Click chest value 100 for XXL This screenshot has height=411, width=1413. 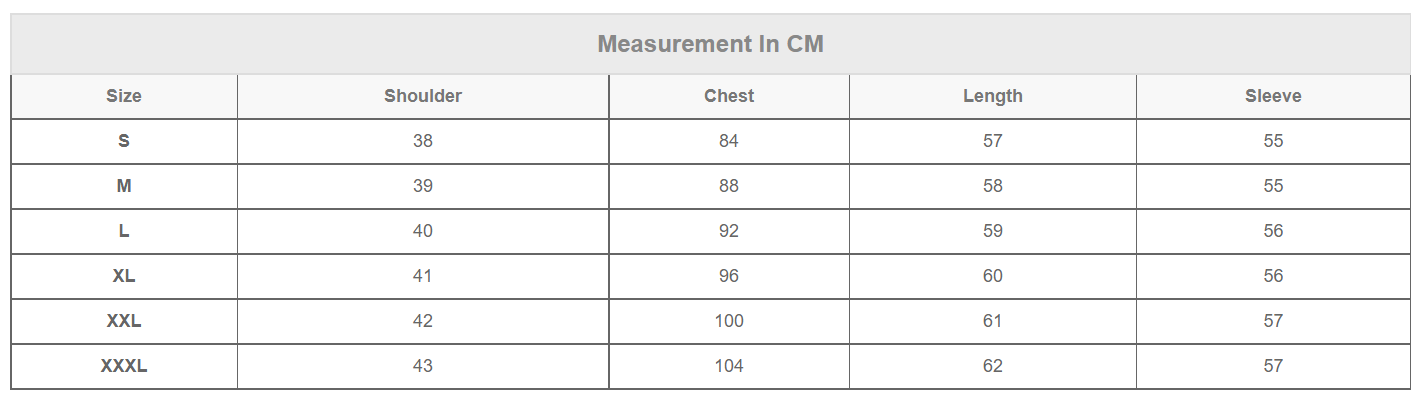tap(729, 321)
